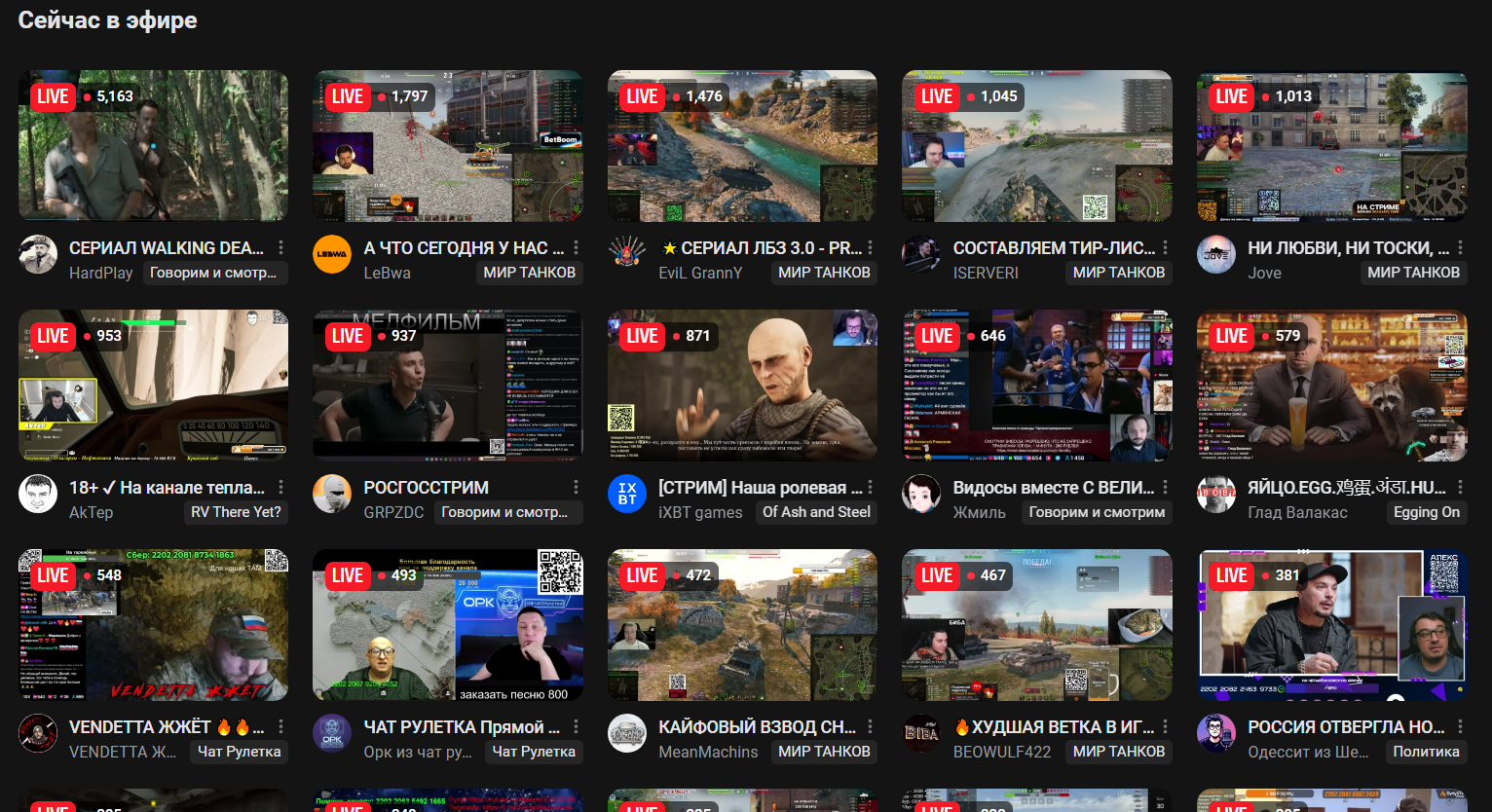This screenshot has height=812, width=1492.
Task: Show options for the РОСГОССТРИМ stream
Action: pyautogui.click(x=577, y=487)
